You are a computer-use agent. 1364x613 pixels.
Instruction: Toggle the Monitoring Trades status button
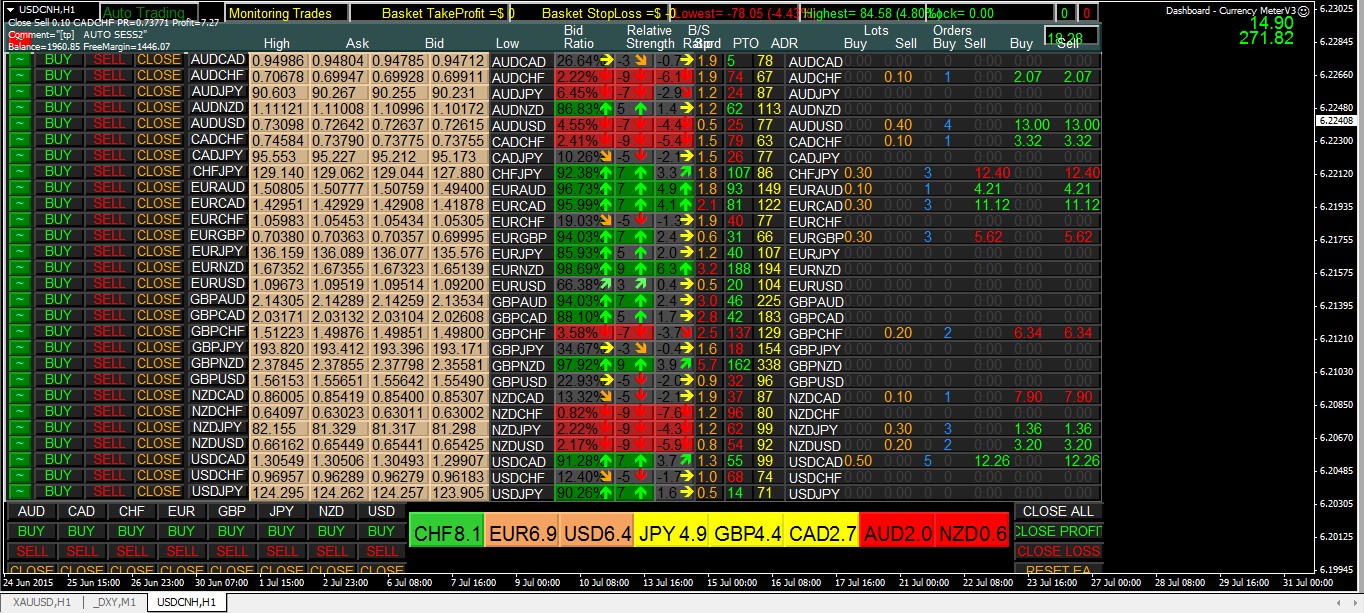point(287,13)
